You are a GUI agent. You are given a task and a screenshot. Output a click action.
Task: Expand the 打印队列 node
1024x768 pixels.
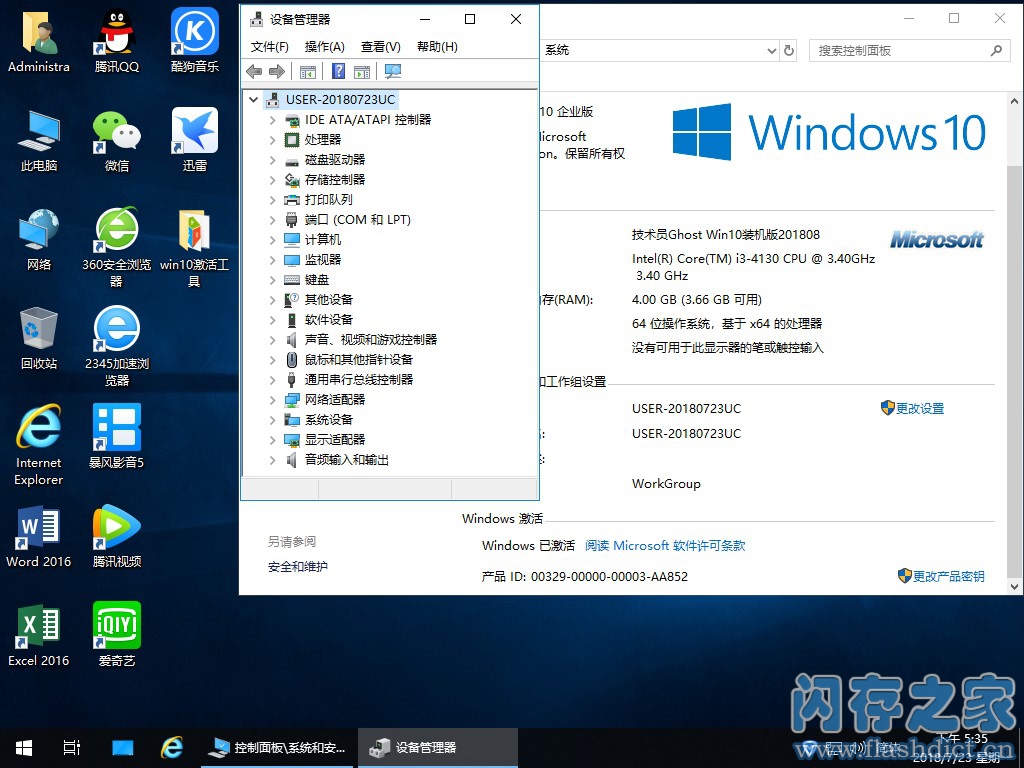click(272, 200)
